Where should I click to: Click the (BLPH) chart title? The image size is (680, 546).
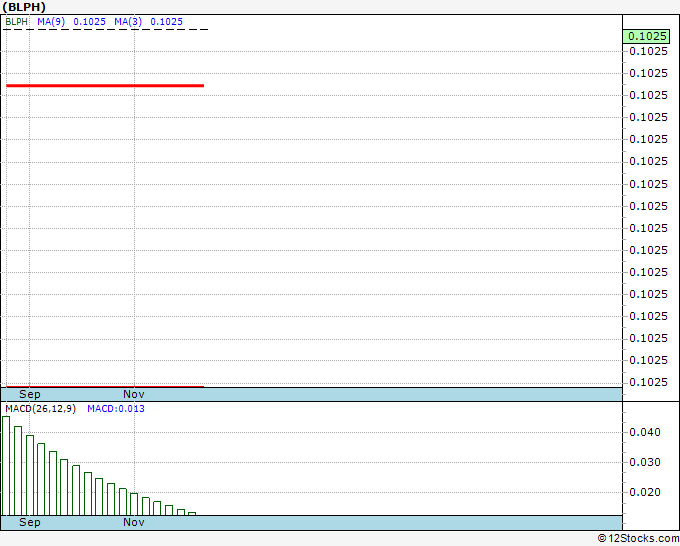[x=24, y=7]
